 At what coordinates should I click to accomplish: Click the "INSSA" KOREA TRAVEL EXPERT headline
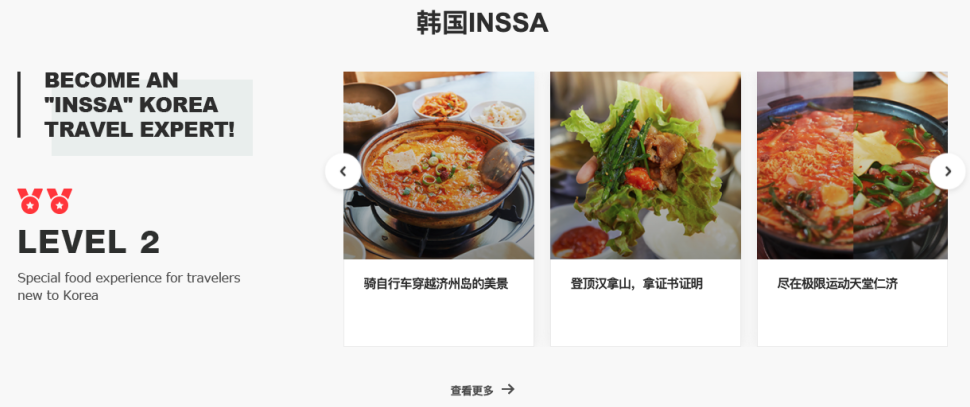coord(140,105)
